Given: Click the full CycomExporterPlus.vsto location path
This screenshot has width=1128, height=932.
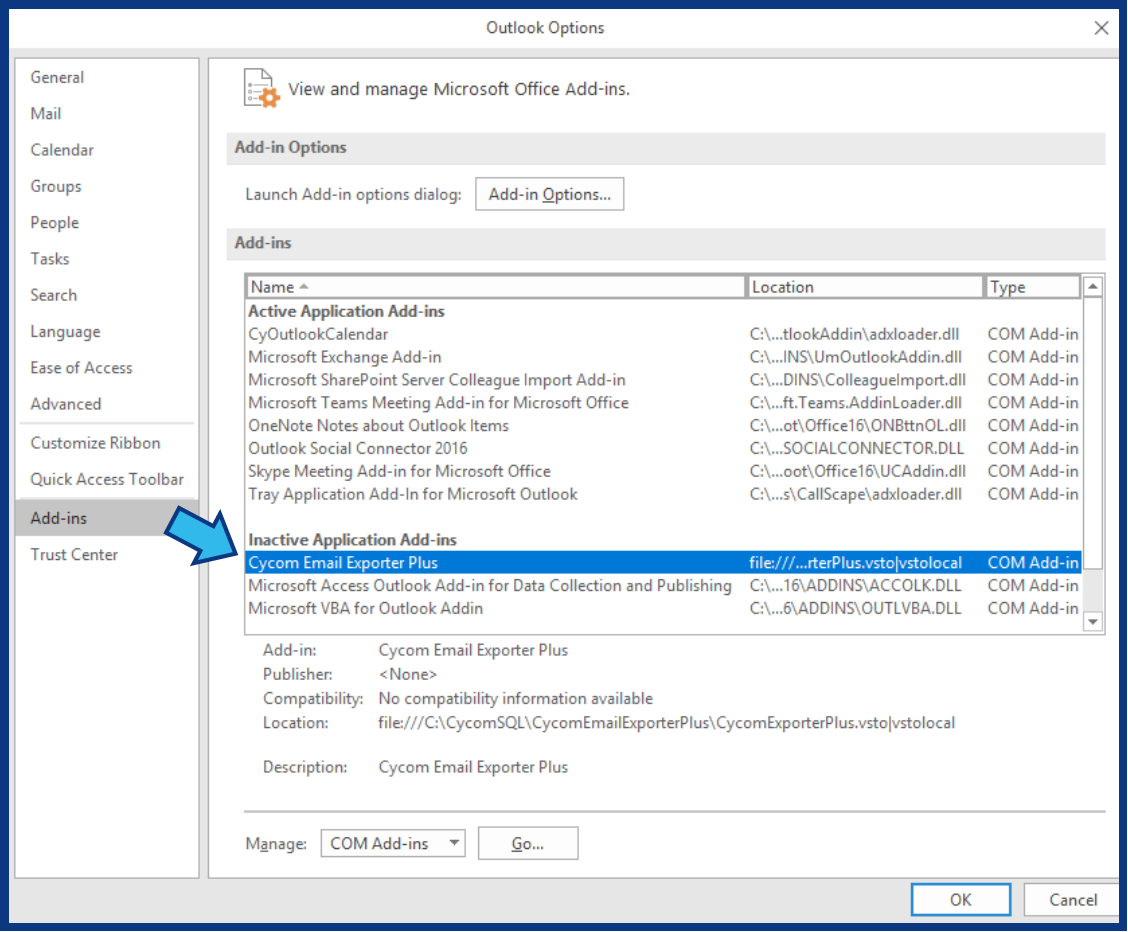Looking at the screenshot, I should pyautogui.click(x=667, y=723).
